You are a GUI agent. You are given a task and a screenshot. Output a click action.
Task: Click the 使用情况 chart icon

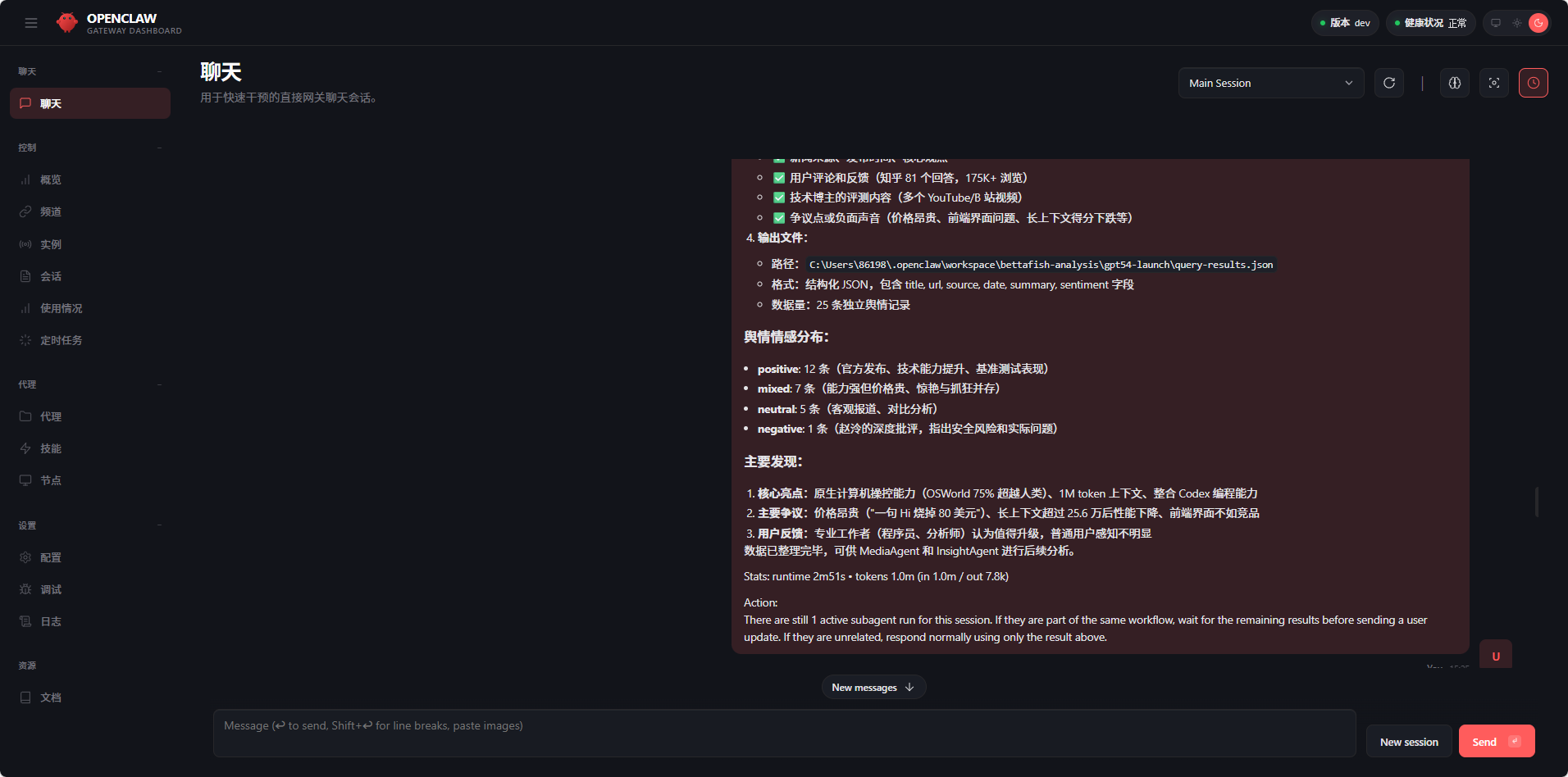(25, 308)
